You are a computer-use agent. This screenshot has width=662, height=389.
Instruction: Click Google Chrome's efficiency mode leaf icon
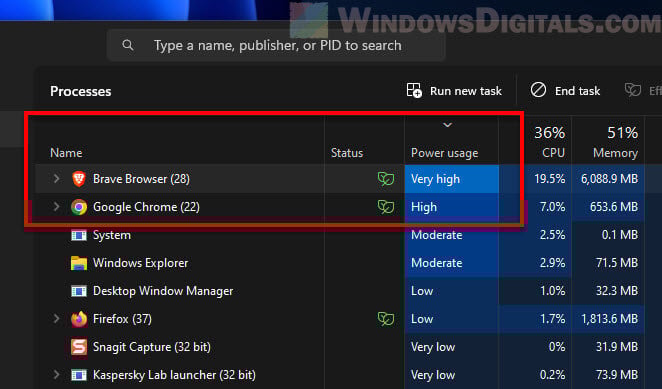386,207
